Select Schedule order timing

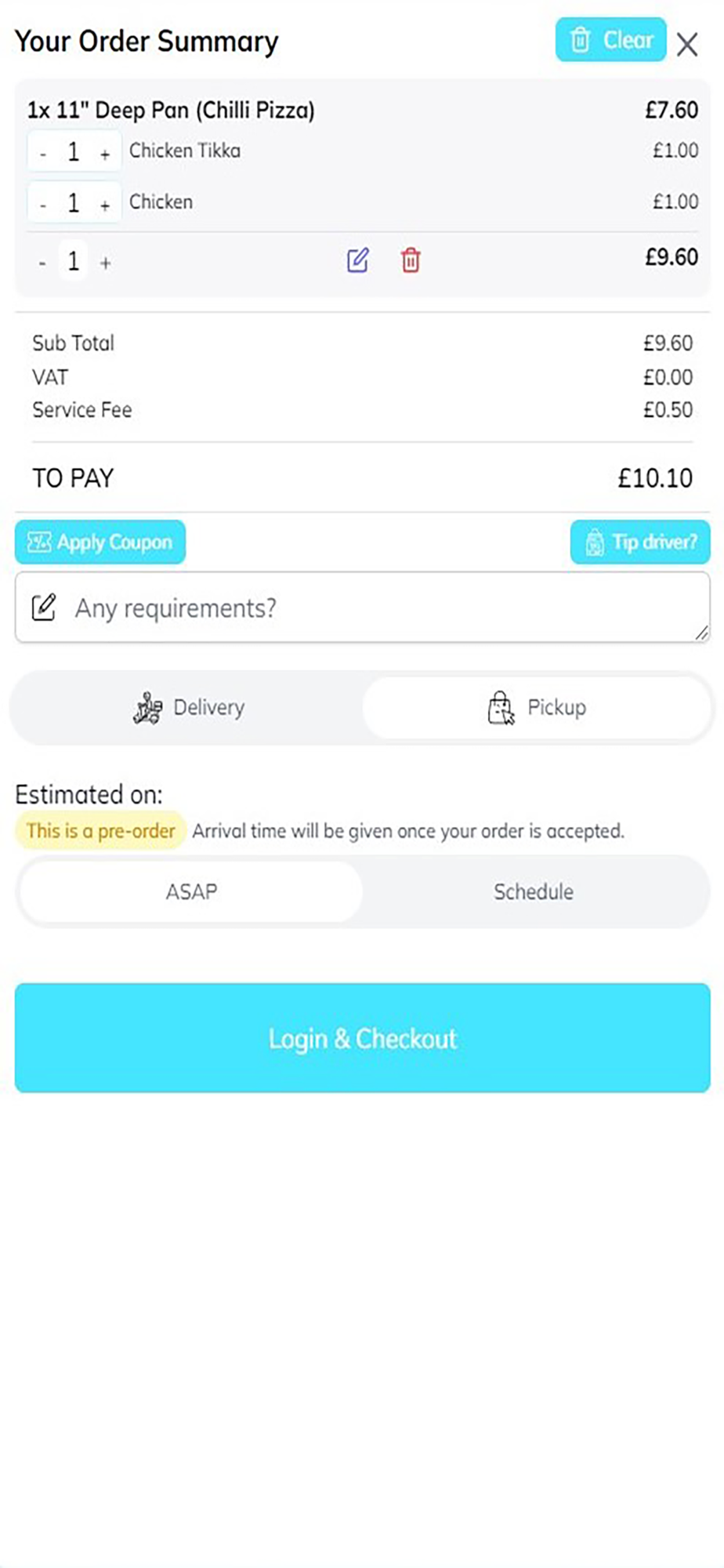[x=534, y=891]
